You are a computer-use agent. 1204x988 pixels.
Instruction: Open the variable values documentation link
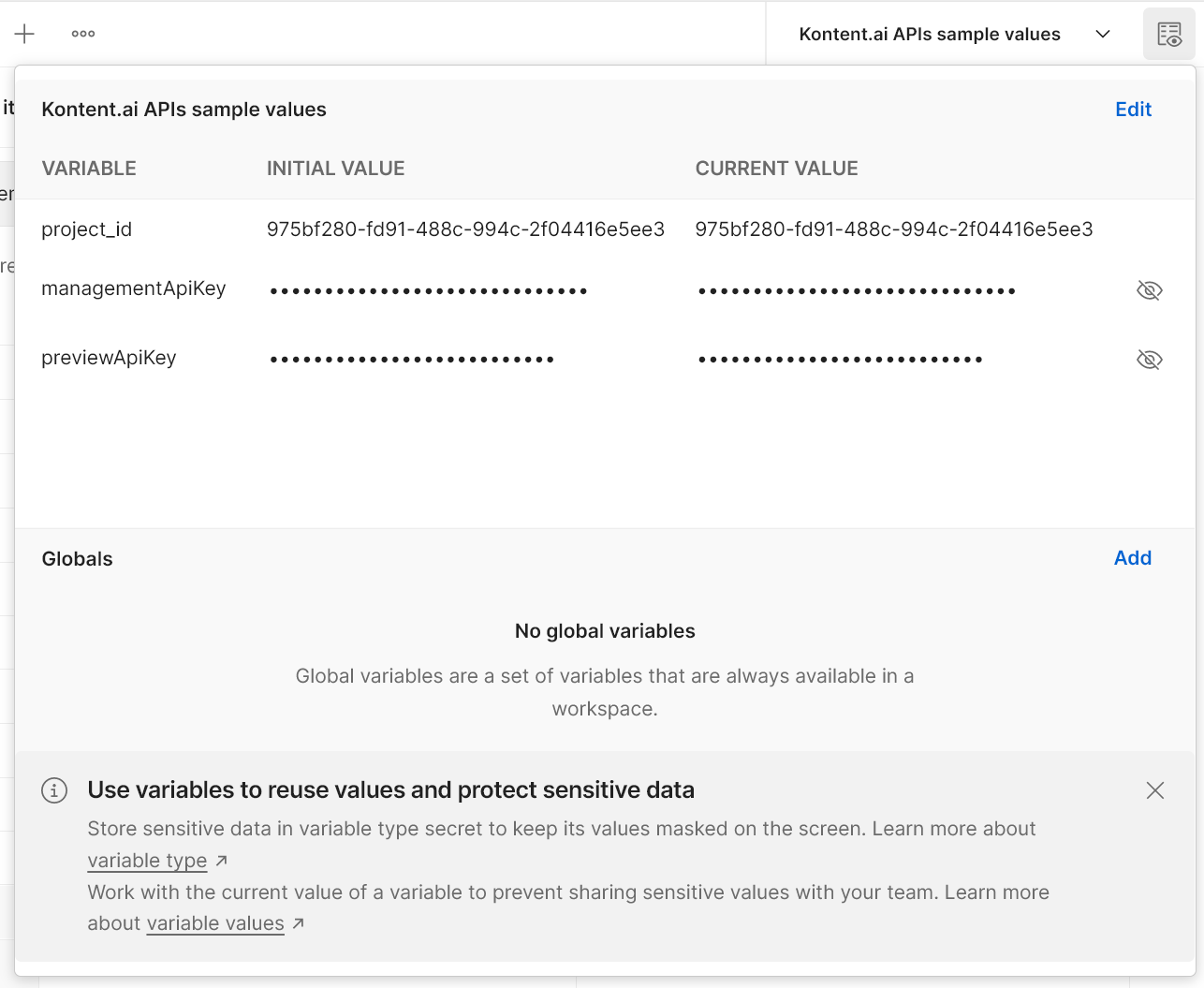tap(214, 923)
